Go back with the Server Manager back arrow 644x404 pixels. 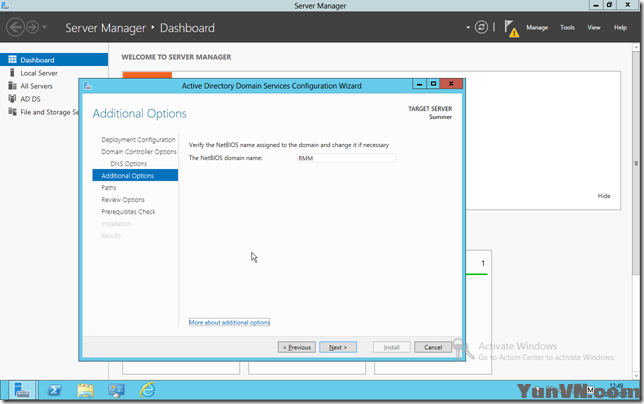coord(15,28)
